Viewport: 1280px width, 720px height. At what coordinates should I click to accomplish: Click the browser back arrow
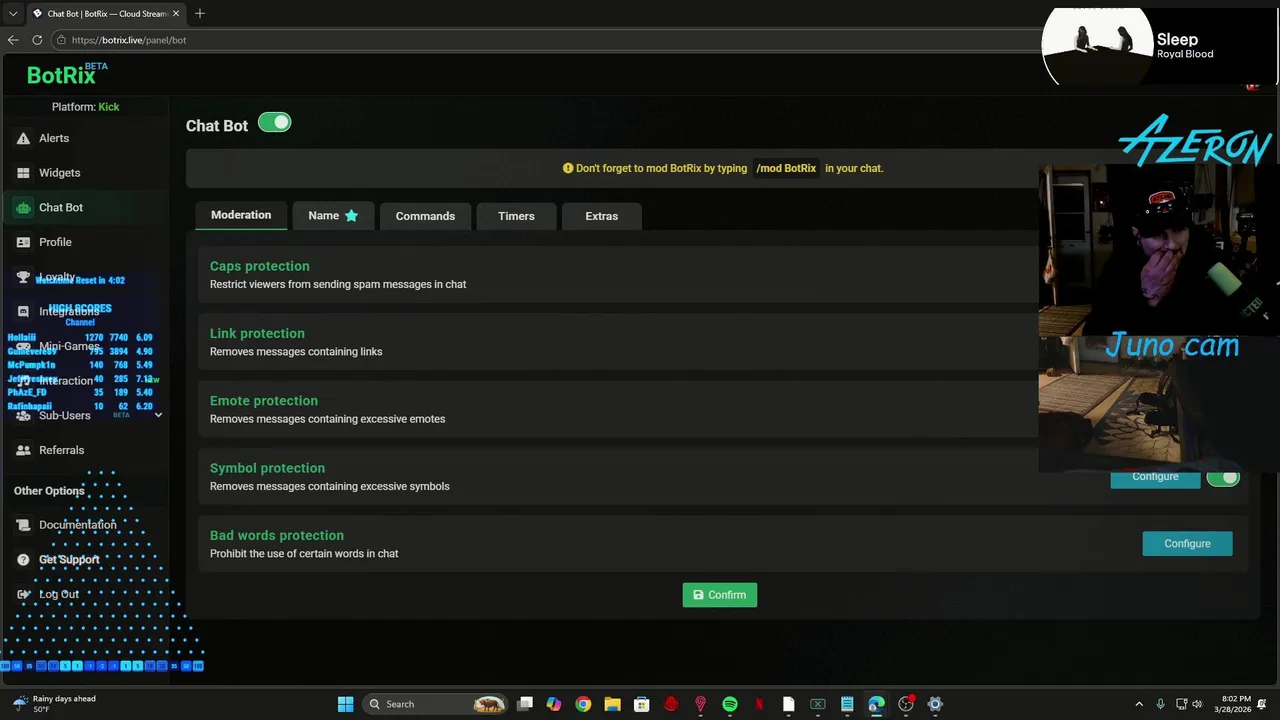13,40
